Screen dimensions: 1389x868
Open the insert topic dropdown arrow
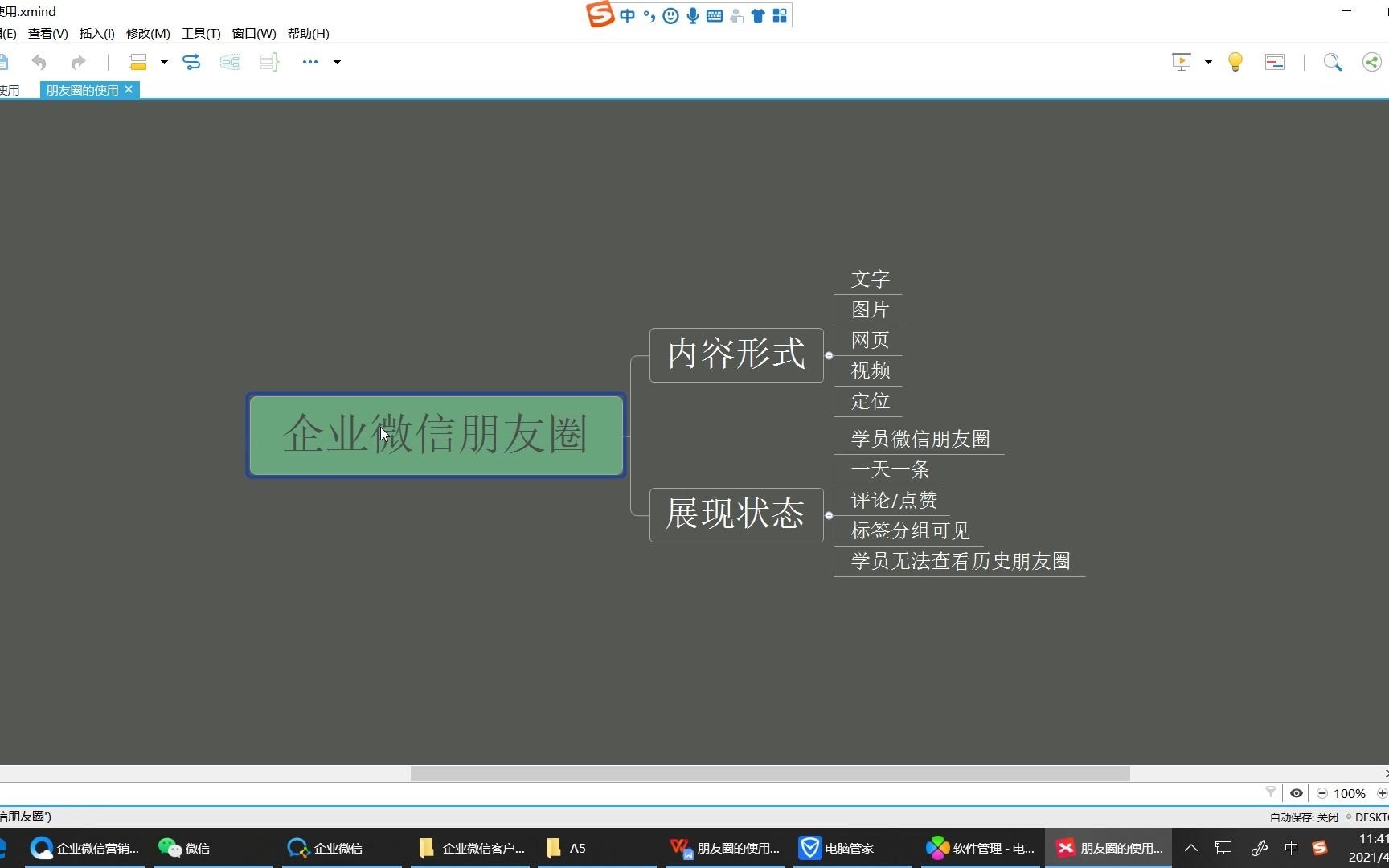pos(164,62)
